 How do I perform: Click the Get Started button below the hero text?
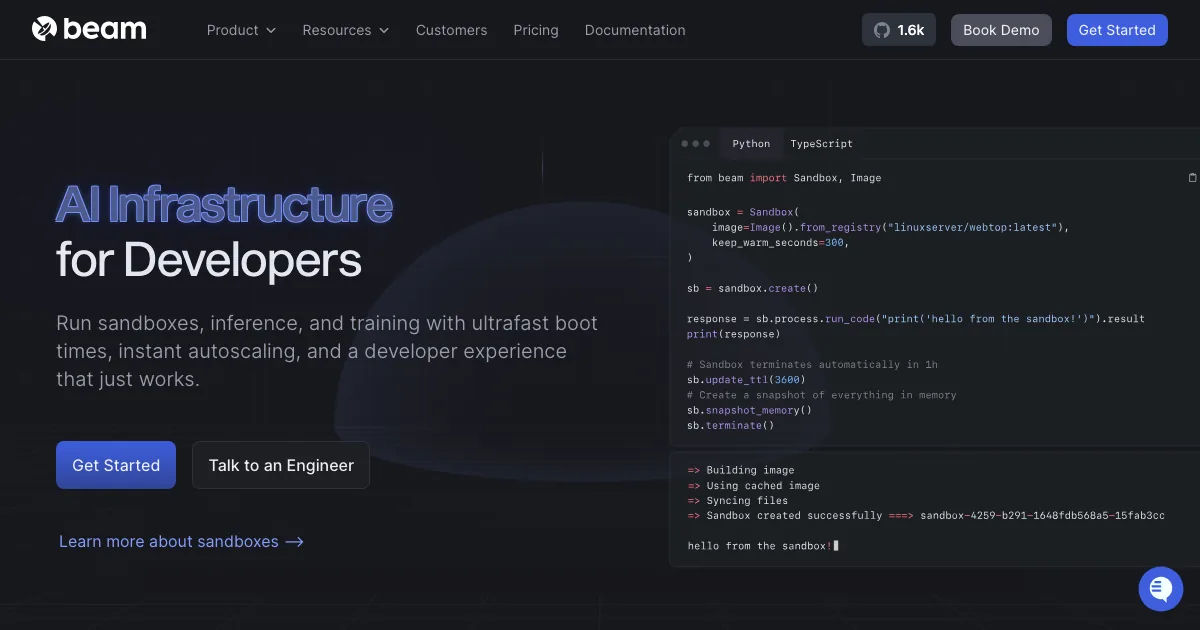pyautogui.click(x=116, y=465)
